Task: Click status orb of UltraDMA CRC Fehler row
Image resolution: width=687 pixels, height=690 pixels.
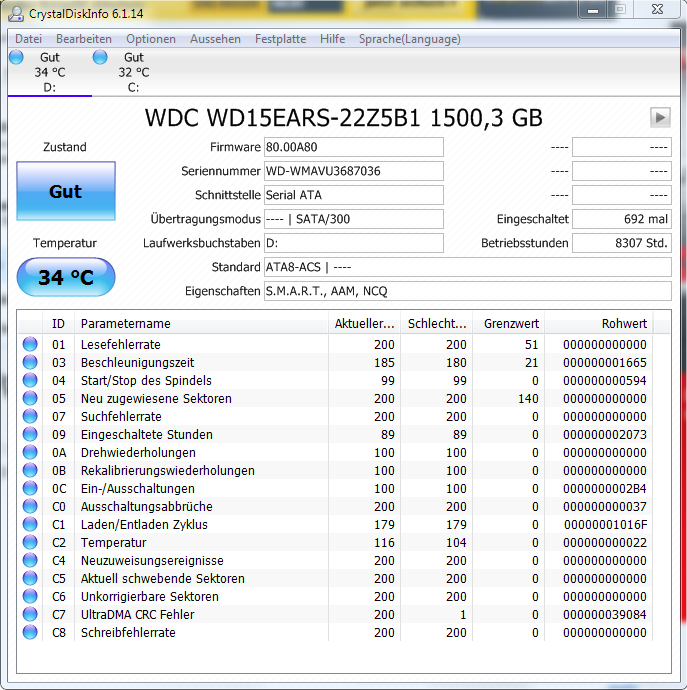Action: coord(30,614)
